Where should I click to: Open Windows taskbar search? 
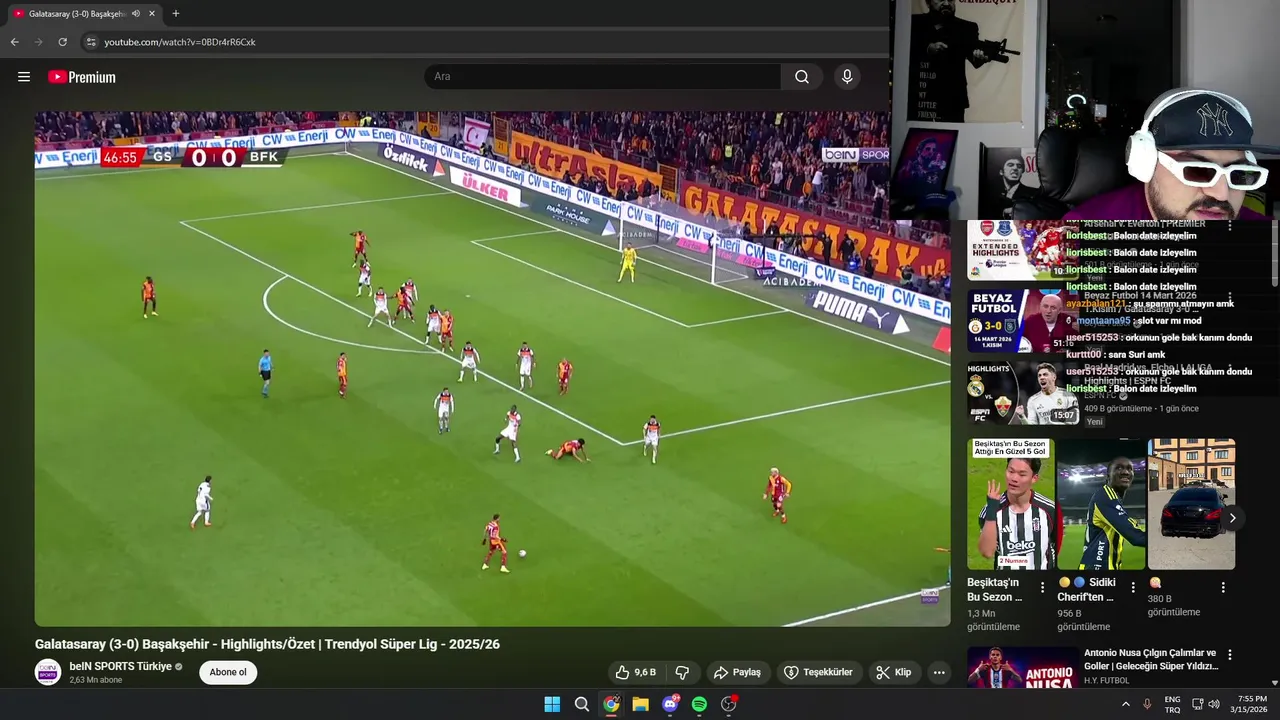581,704
